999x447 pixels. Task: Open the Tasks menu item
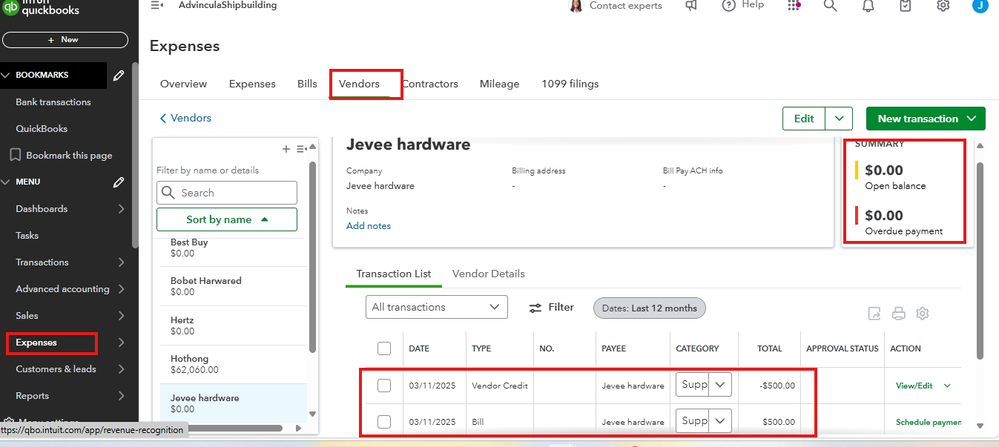click(27, 236)
